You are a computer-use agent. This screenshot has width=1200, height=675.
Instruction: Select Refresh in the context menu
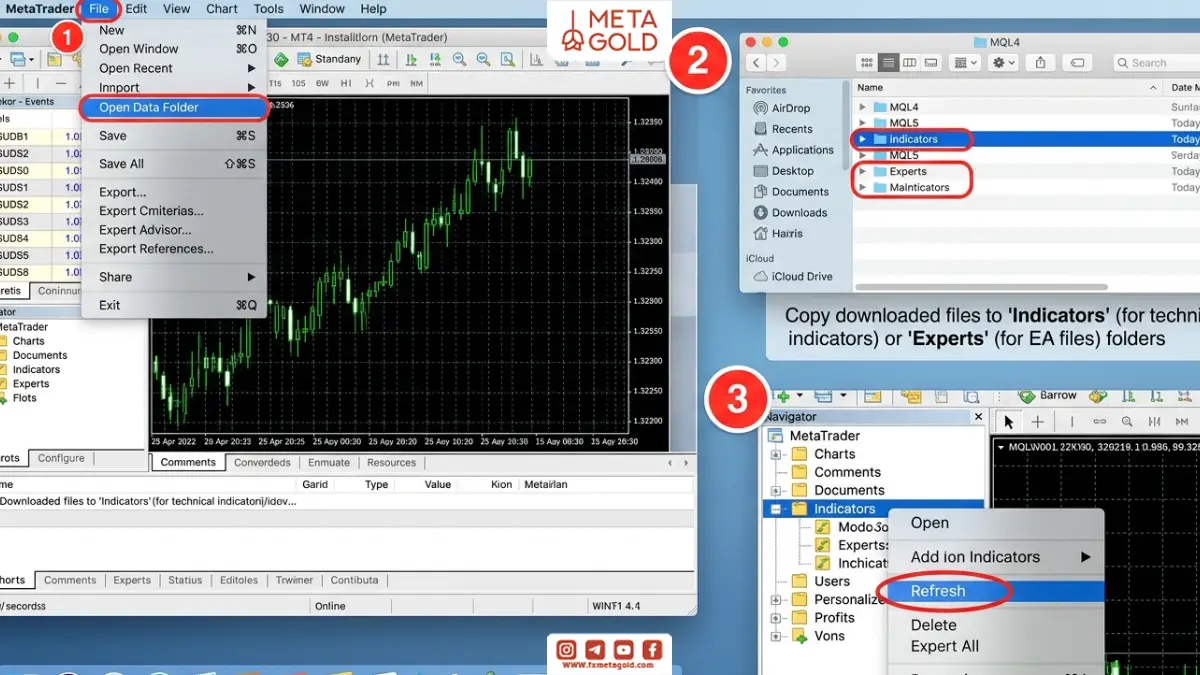tap(937, 591)
